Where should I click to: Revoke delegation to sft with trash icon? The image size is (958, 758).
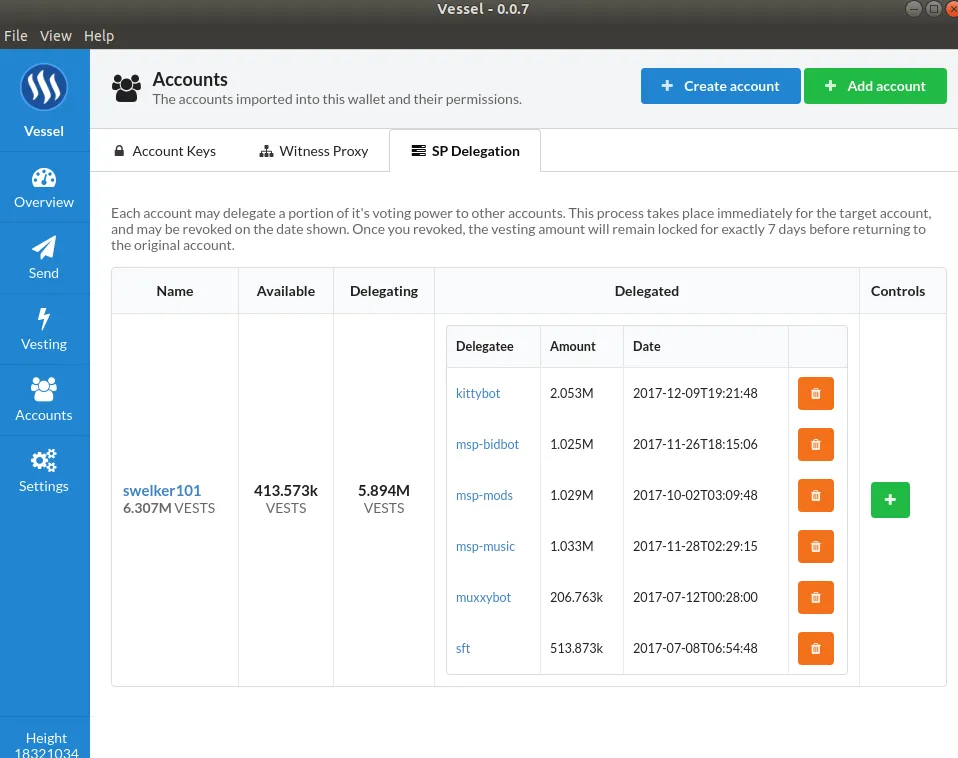tap(816, 649)
